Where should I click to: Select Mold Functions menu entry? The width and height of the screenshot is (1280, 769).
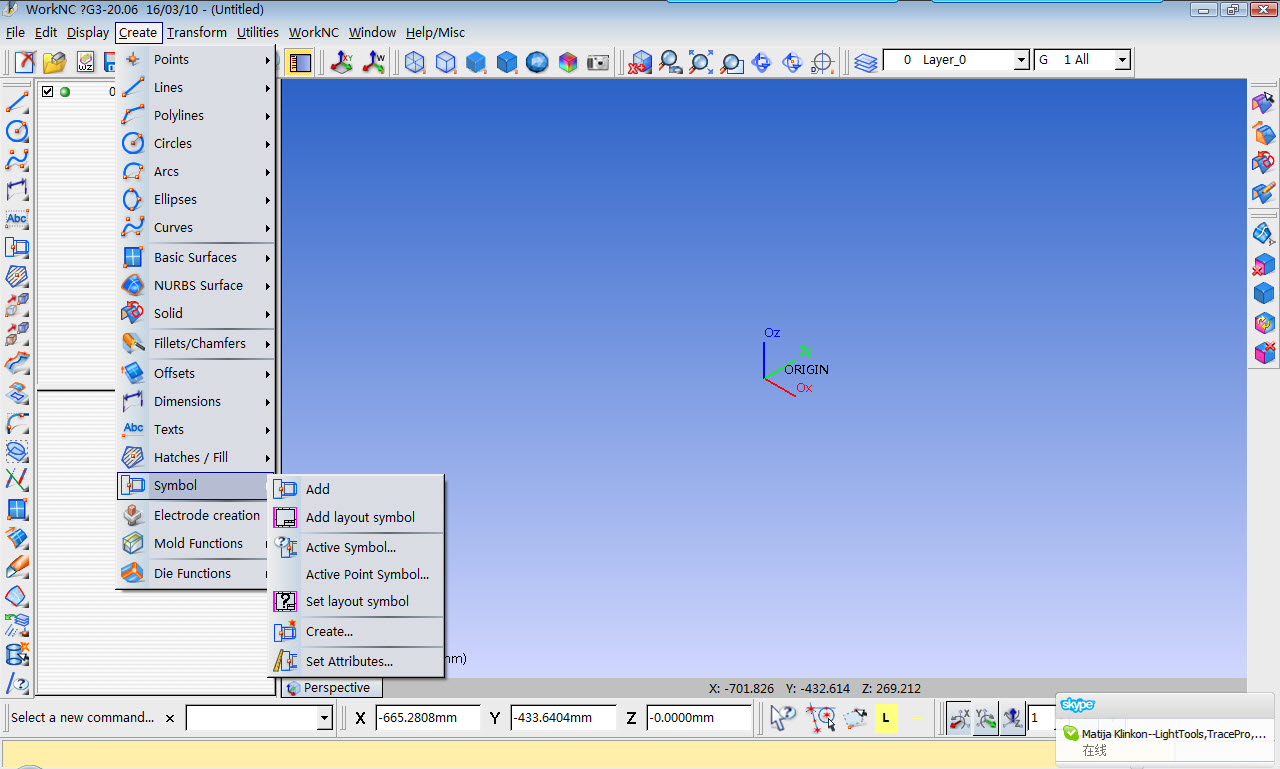coord(195,543)
